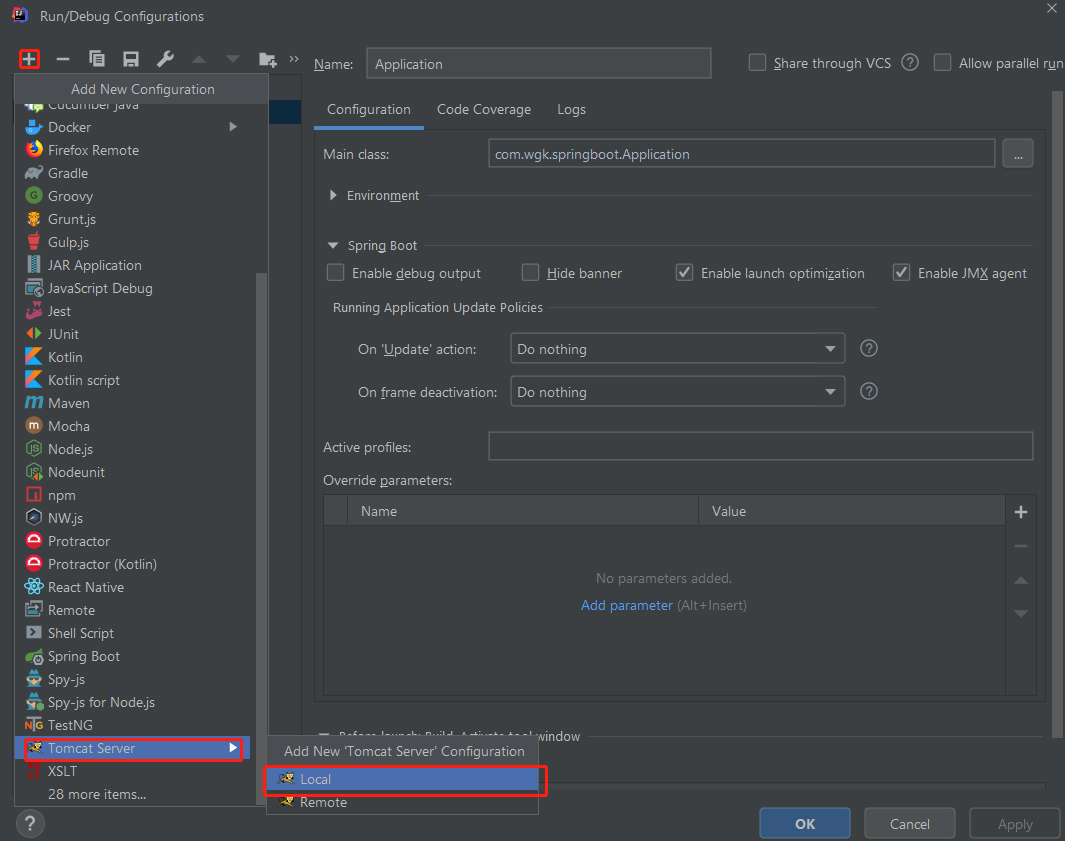Collapse the Spring Boot section
The image size is (1065, 841).
pyautogui.click(x=333, y=245)
